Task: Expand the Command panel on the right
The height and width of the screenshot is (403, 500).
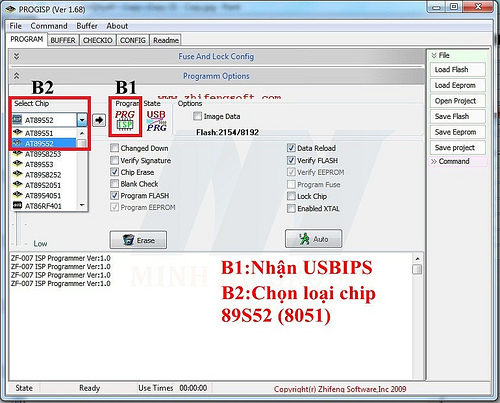Action: tap(434, 161)
